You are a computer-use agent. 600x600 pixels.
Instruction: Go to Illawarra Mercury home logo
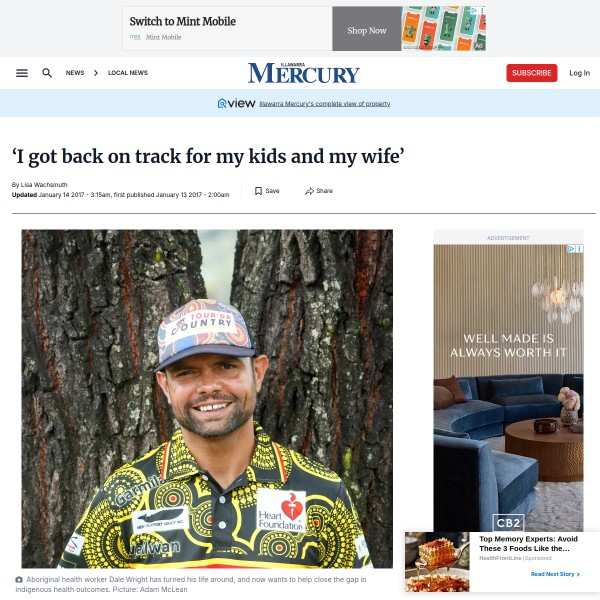tap(303, 73)
